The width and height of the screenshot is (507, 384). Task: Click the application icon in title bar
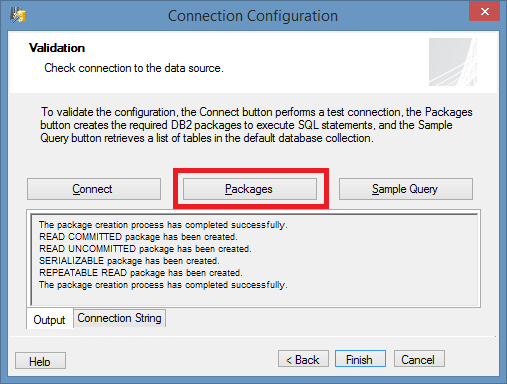coord(18,15)
